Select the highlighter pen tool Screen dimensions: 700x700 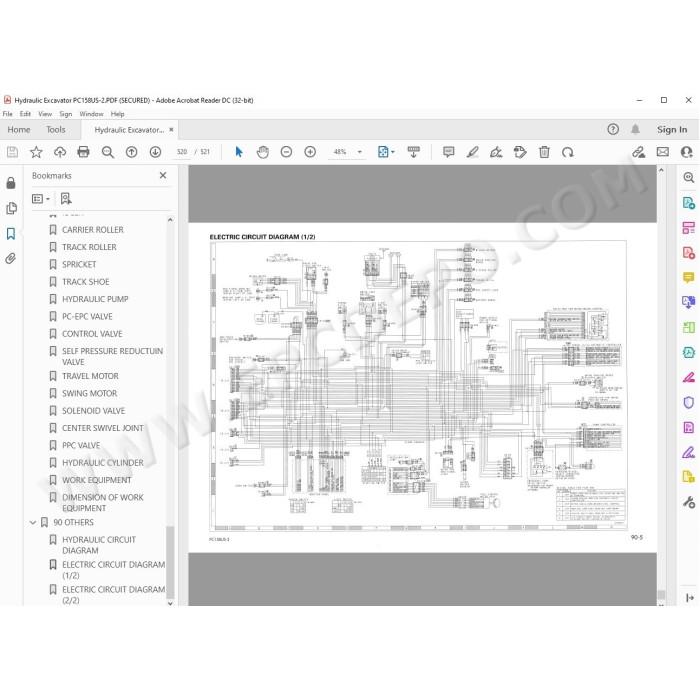[x=472, y=152]
